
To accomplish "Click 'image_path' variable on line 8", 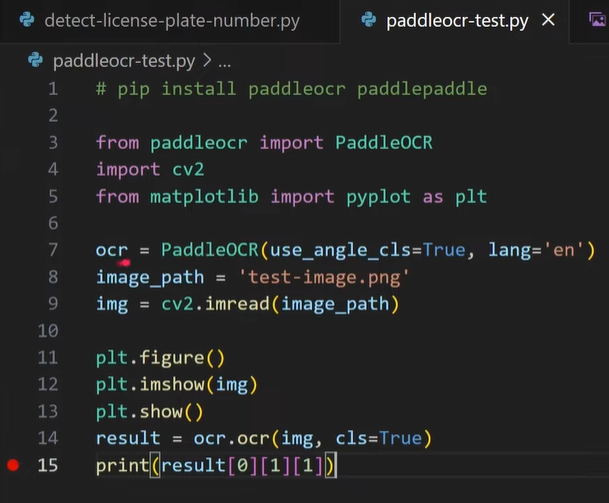I will 150,278.
